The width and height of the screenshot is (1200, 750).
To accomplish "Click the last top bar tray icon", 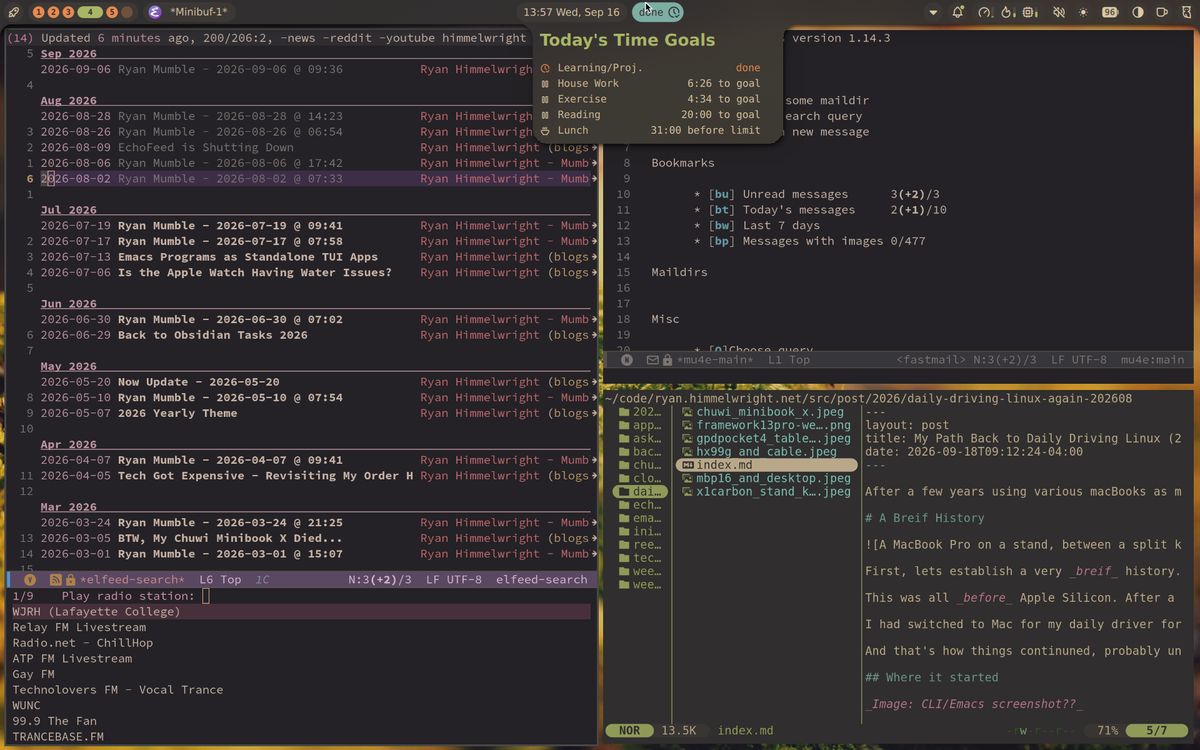I will [x=1185, y=12].
